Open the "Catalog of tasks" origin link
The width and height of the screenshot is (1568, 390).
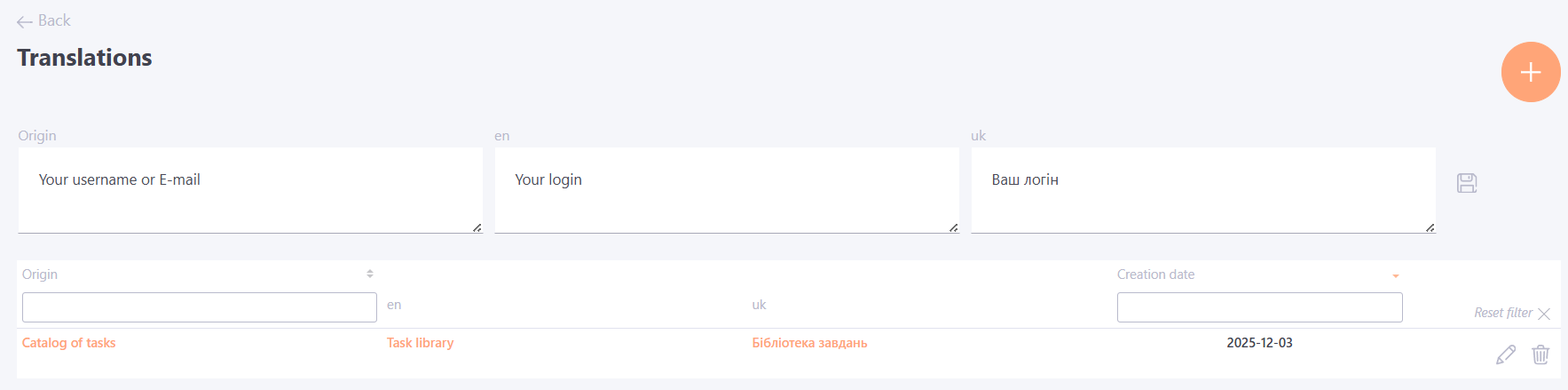pyautogui.click(x=69, y=343)
